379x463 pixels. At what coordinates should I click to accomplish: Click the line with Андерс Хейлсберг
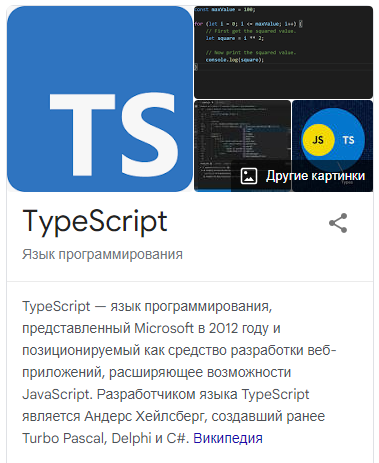point(173,416)
